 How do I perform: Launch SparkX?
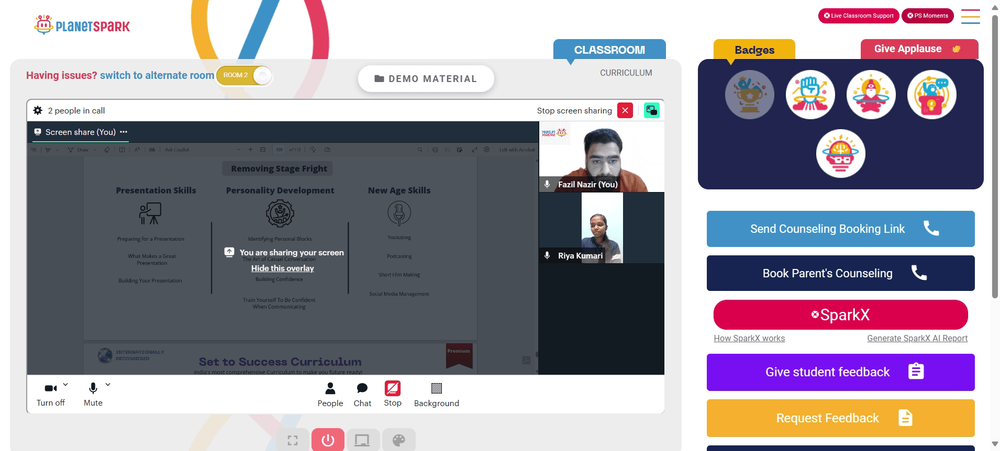tap(841, 314)
